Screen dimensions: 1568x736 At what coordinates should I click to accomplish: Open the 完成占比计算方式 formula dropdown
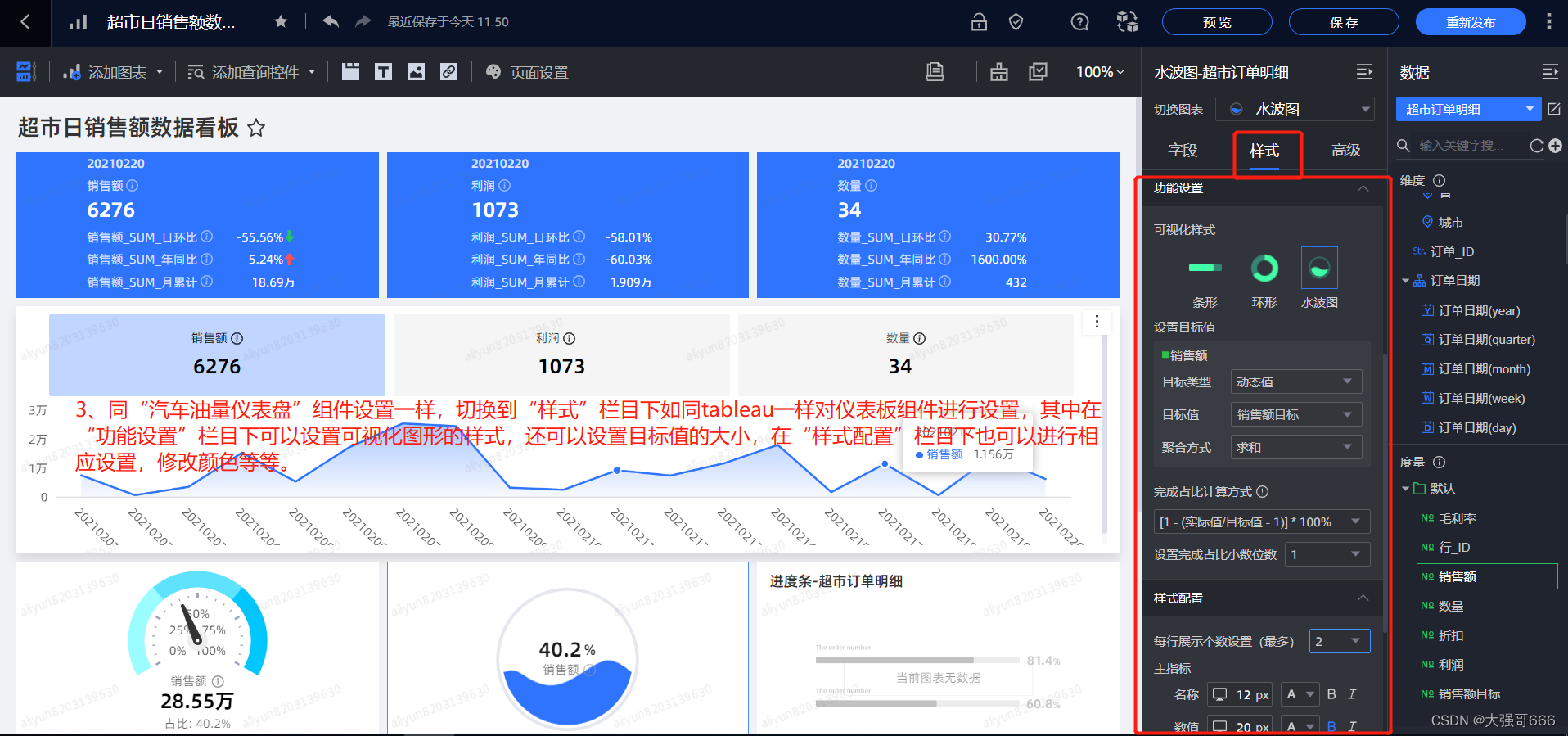pyautogui.click(x=1262, y=522)
